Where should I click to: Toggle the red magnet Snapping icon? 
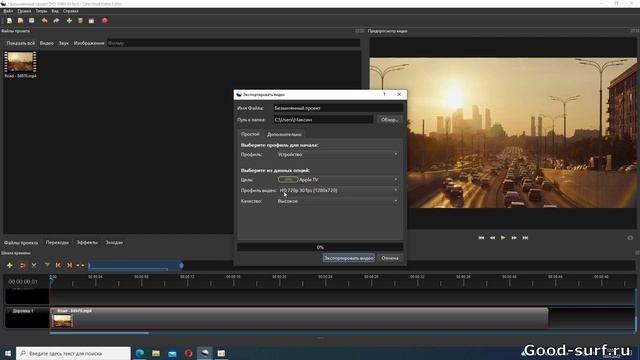[23, 265]
